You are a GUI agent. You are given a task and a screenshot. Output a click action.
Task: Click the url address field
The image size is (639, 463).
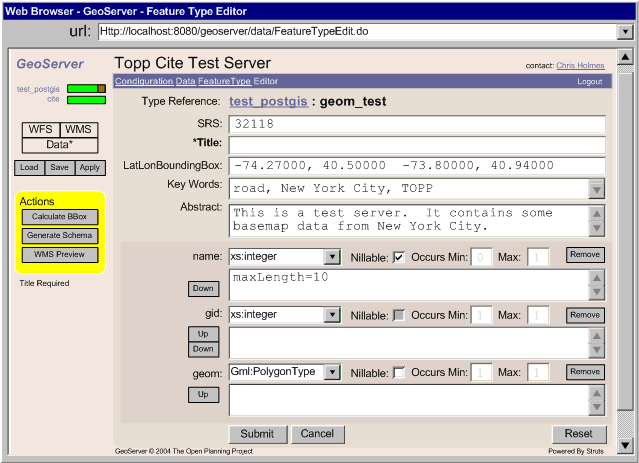pos(358,31)
